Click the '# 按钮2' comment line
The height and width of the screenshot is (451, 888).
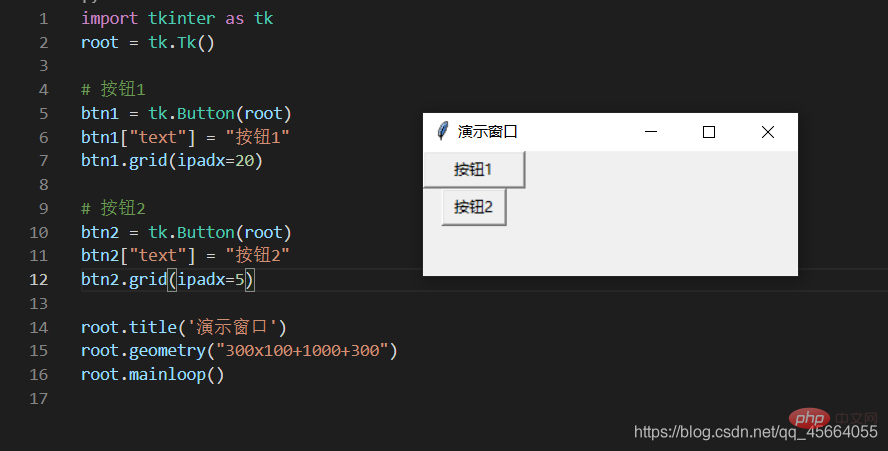pos(113,208)
